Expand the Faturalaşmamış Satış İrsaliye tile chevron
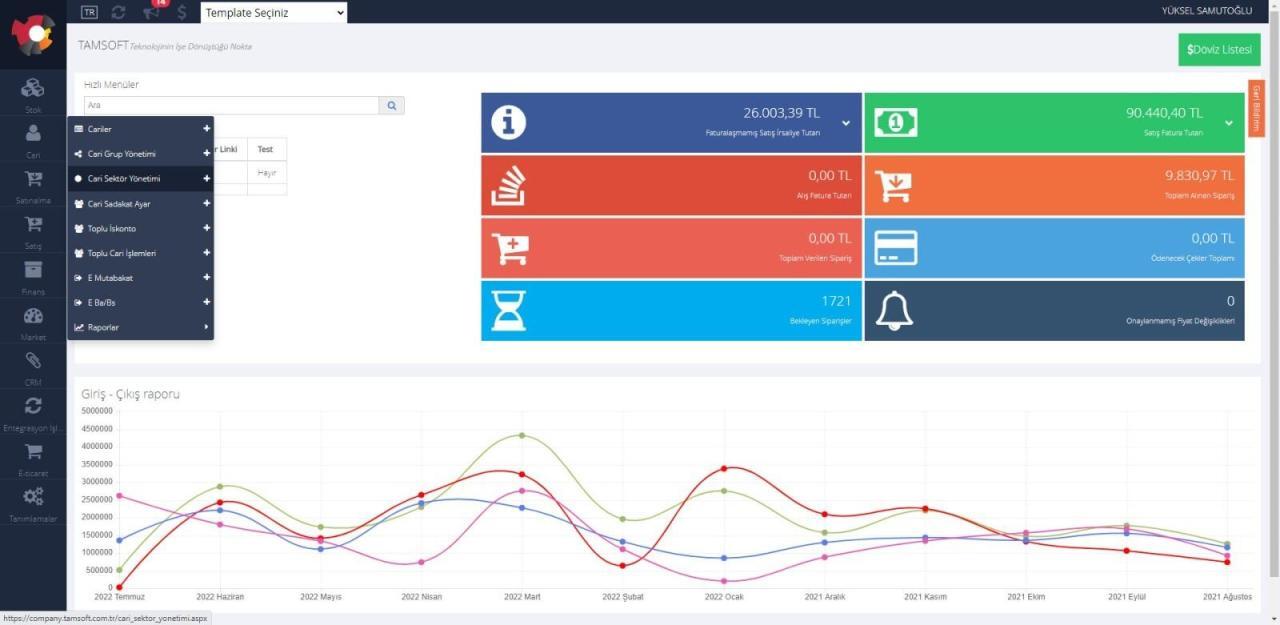Screen dimensions: 1280x625 click(x=845, y=123)
